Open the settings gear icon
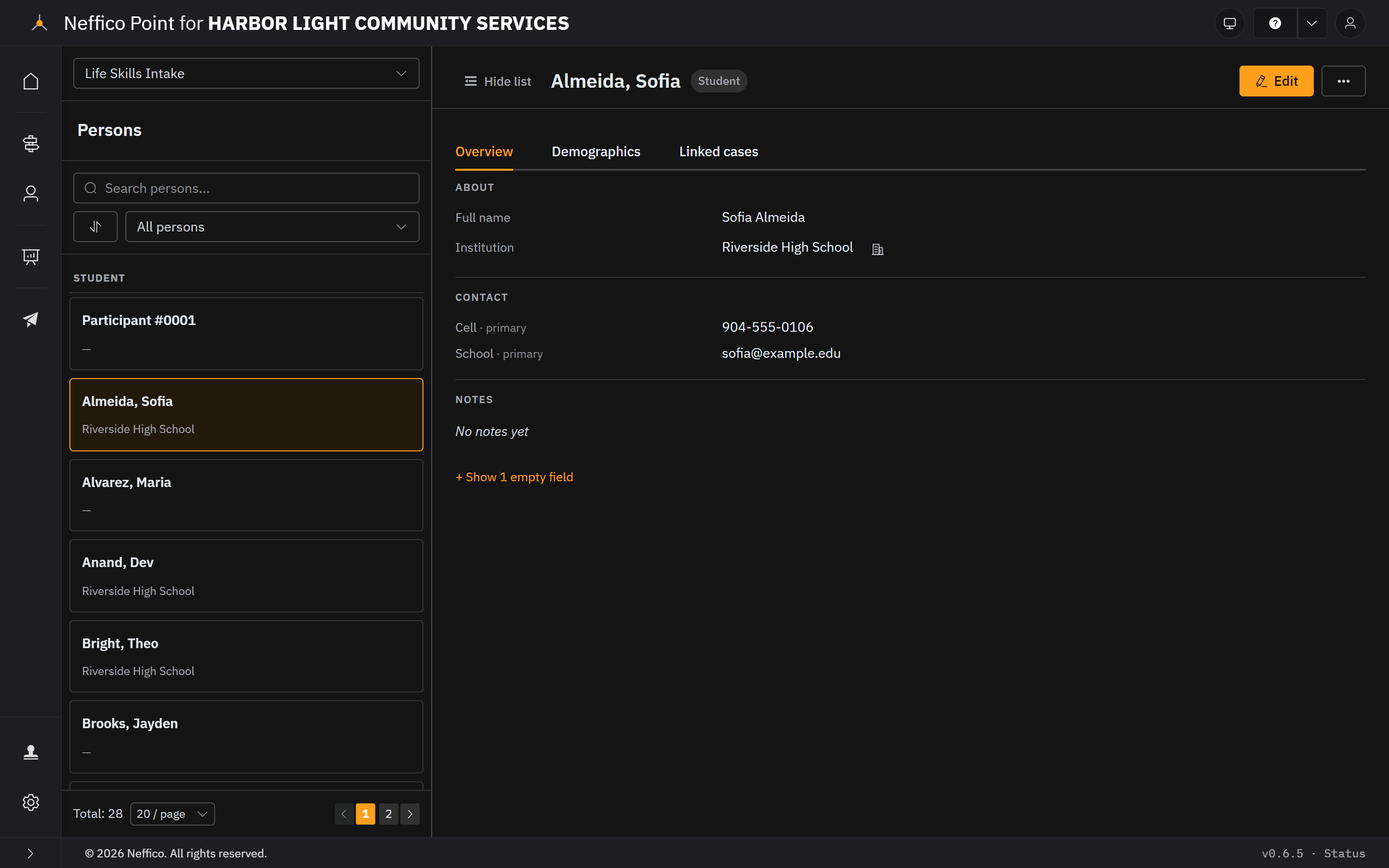The width and height of the screenshot is (1389, 868). coord(30,802)
